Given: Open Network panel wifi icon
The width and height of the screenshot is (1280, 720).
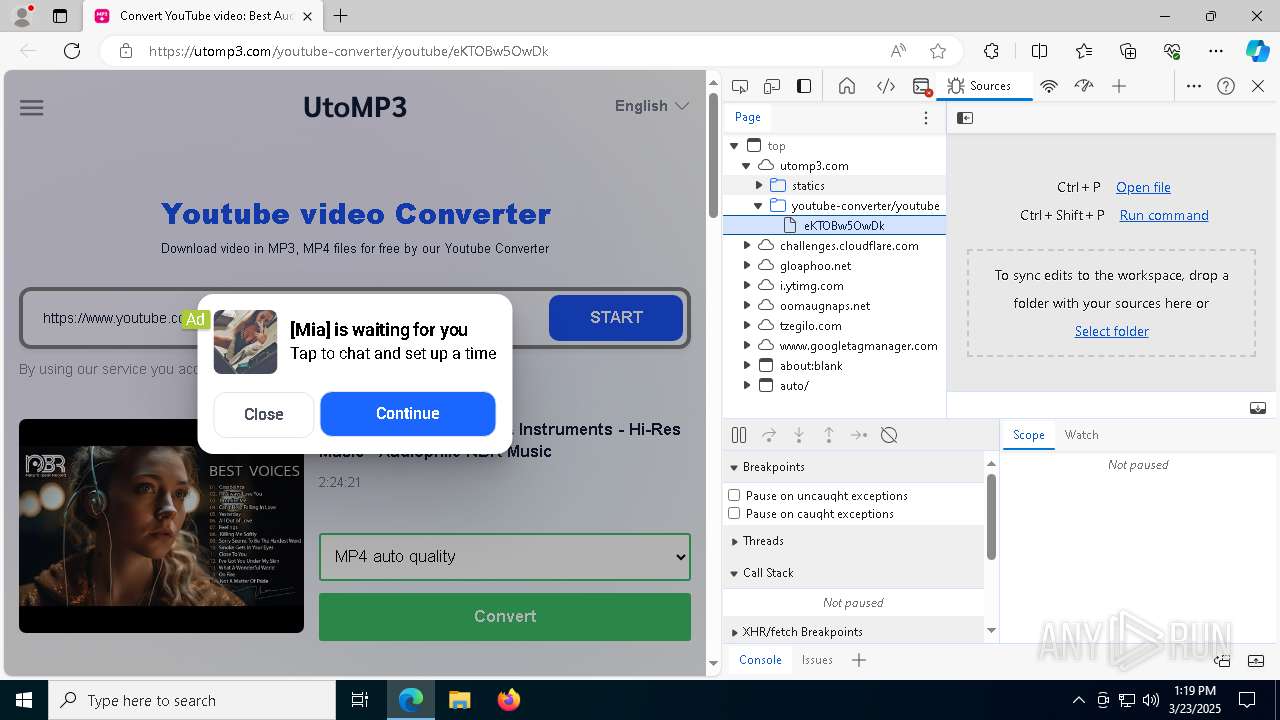Looking at the screenshot, I should 1049,86.
